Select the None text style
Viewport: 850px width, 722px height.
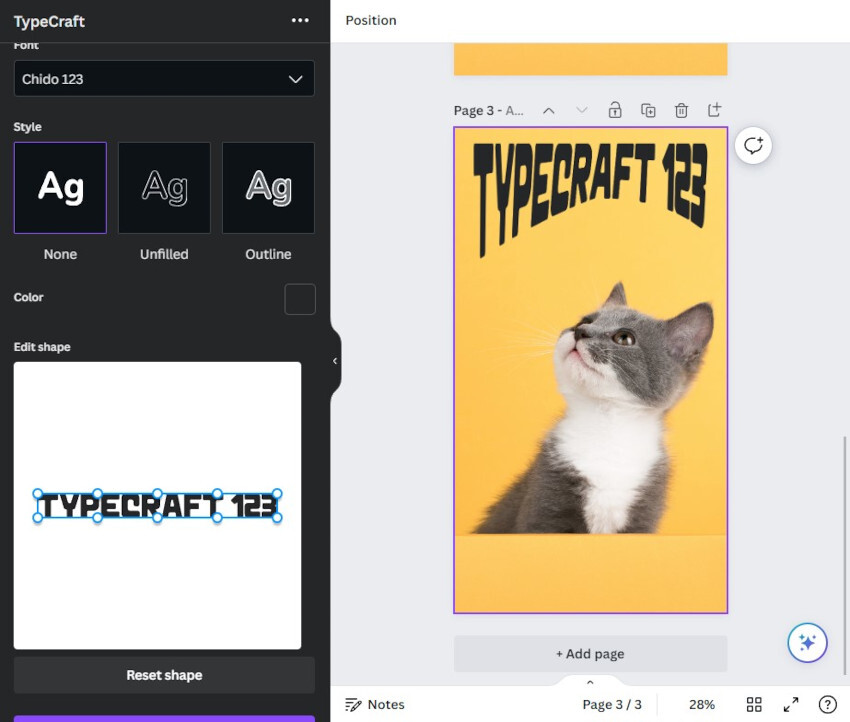click(x=60, y=188)
